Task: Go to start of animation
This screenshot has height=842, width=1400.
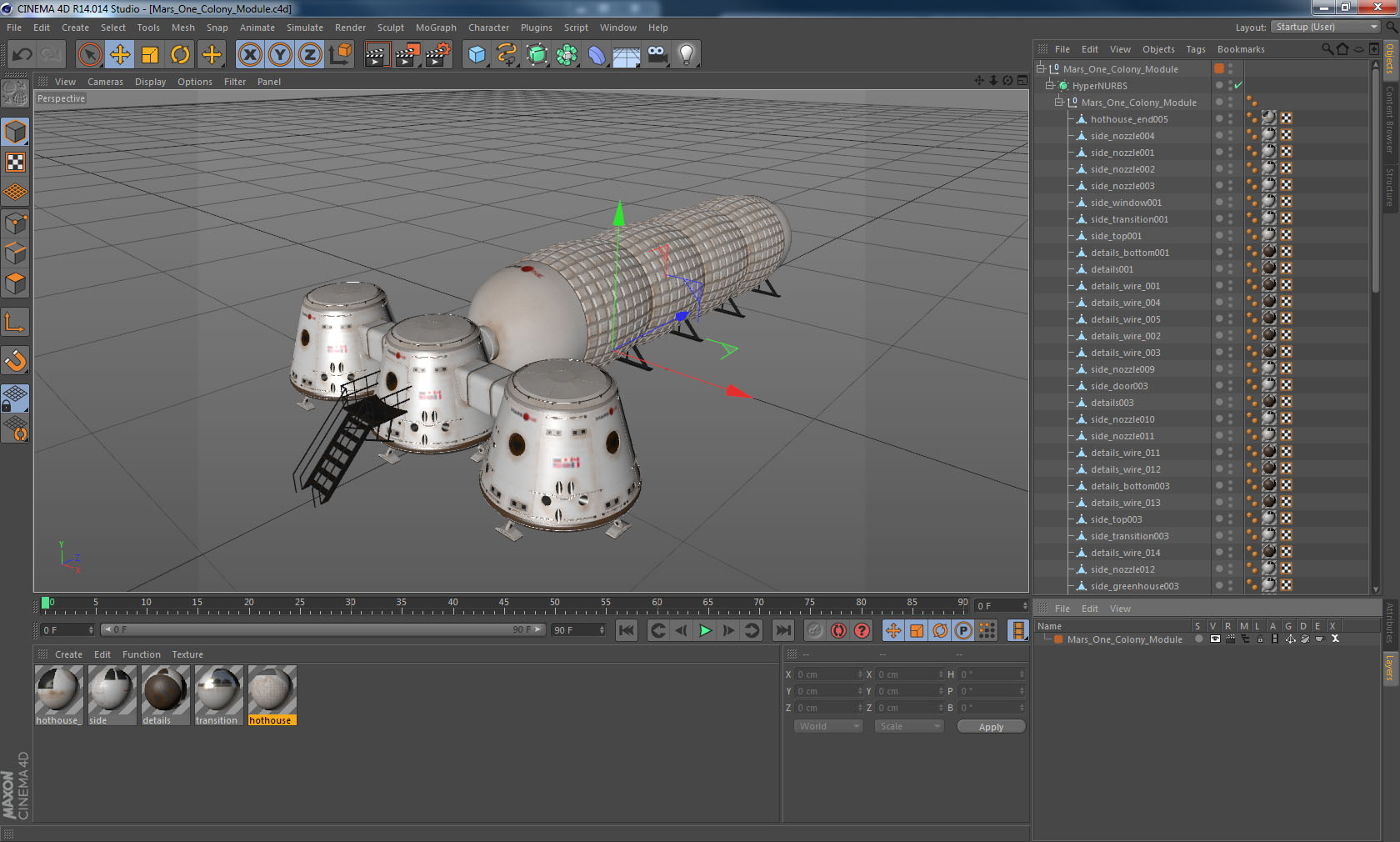Action: pos(626,630)
